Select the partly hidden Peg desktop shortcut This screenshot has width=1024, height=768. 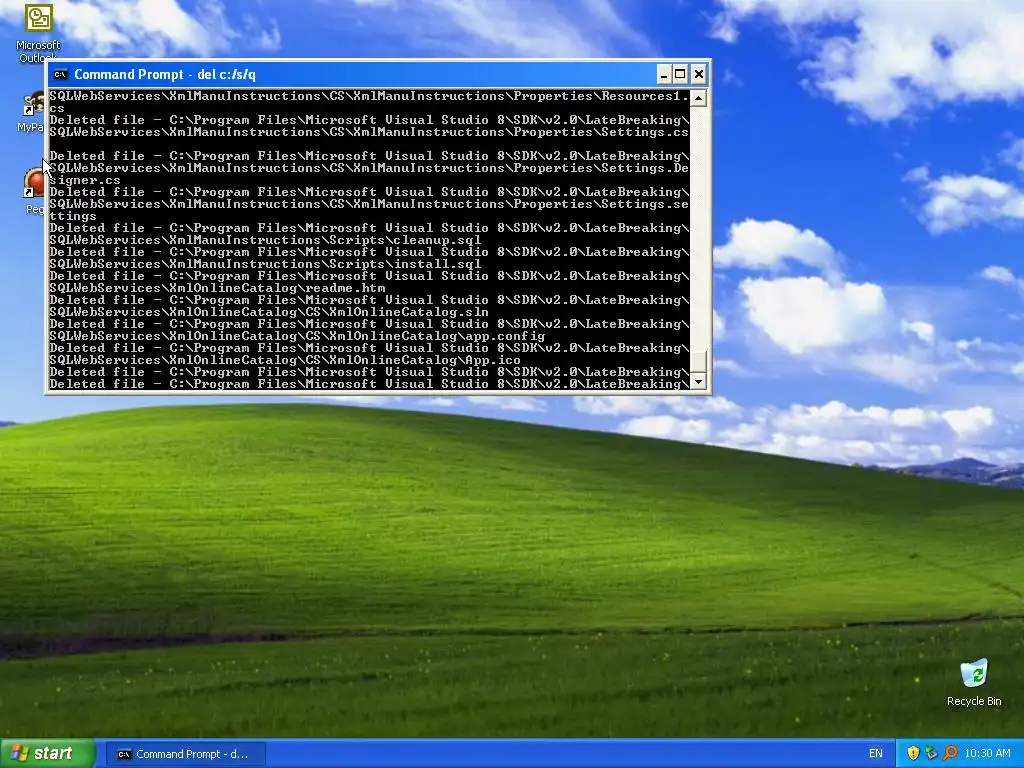(35, 191)
